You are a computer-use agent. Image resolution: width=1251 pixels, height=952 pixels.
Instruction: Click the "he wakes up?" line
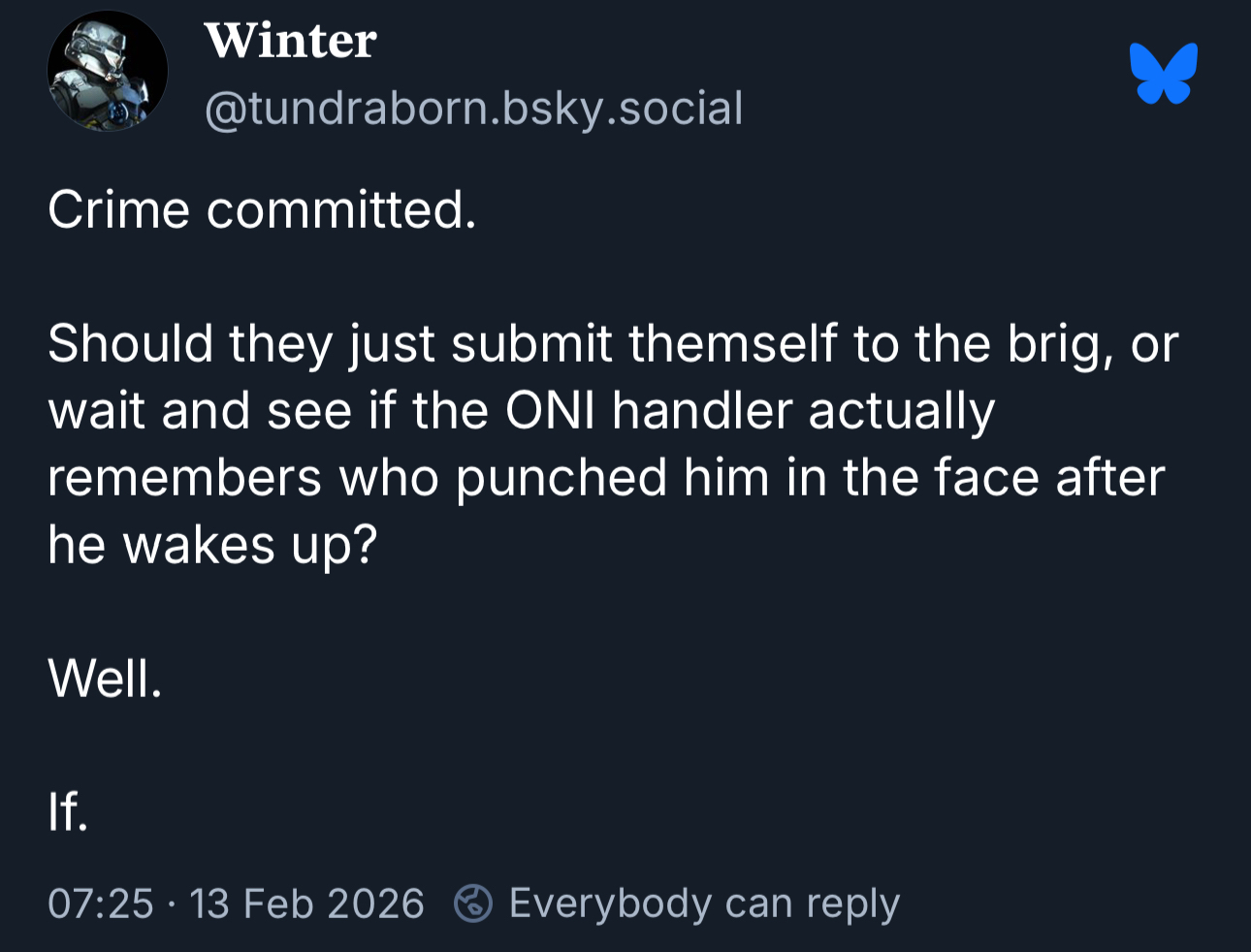click(211, 545)
